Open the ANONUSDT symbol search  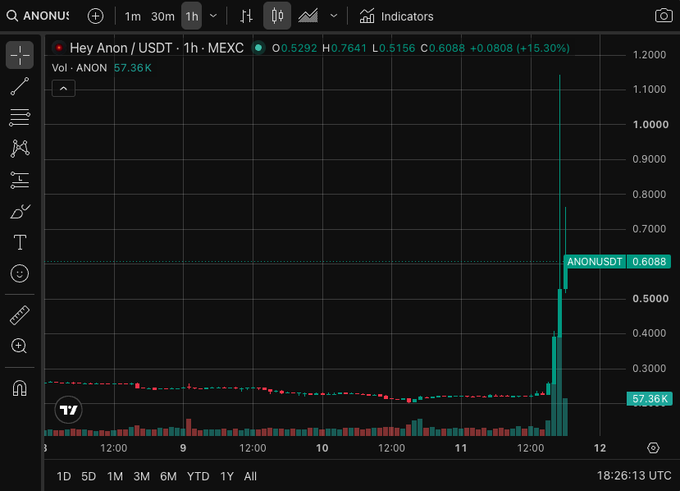click(x=37, y=16)
